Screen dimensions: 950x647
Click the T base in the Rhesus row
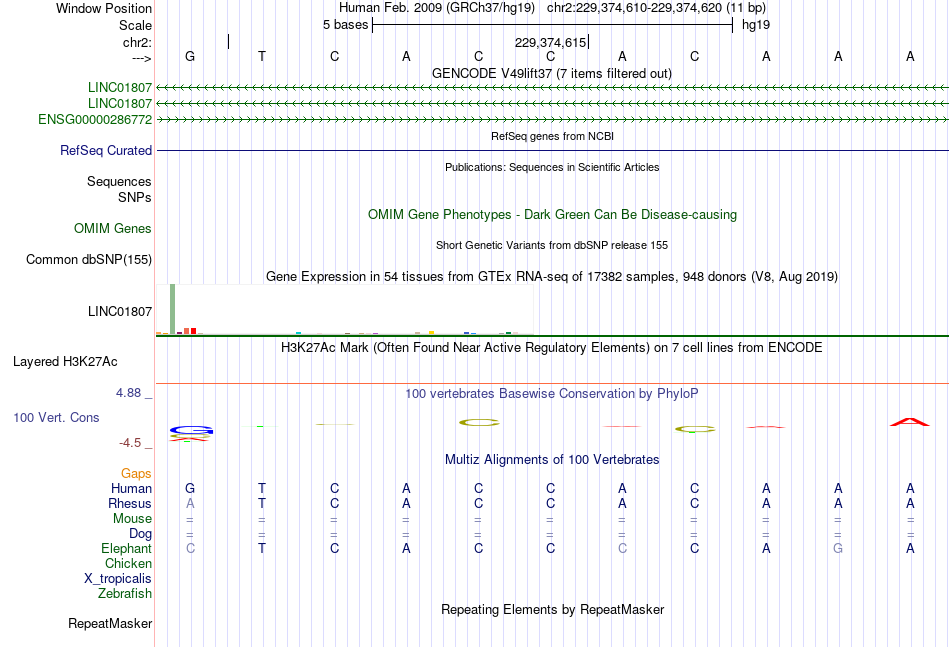[262, 503]
